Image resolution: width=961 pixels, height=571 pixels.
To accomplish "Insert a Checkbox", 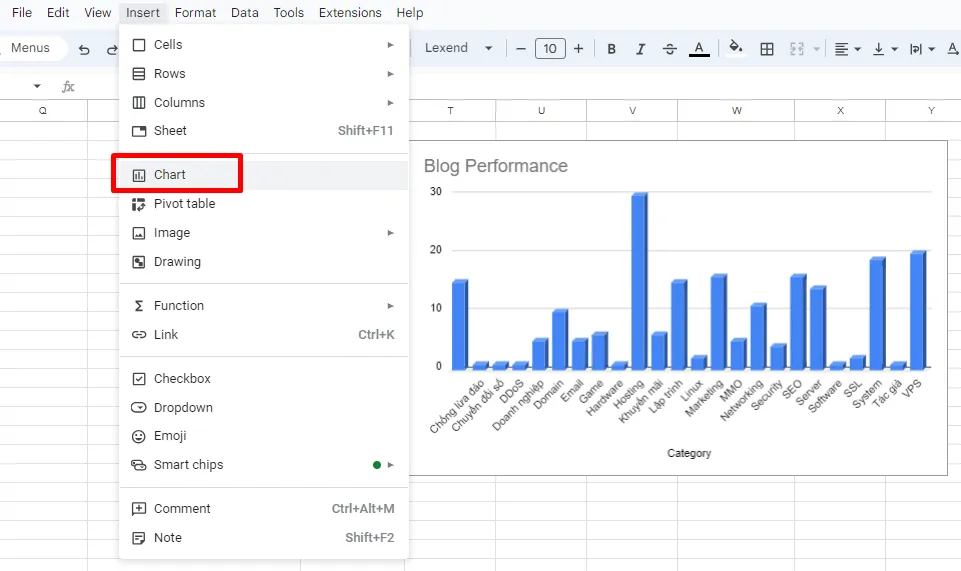I will pyautogui.click(x=264, y=379).
